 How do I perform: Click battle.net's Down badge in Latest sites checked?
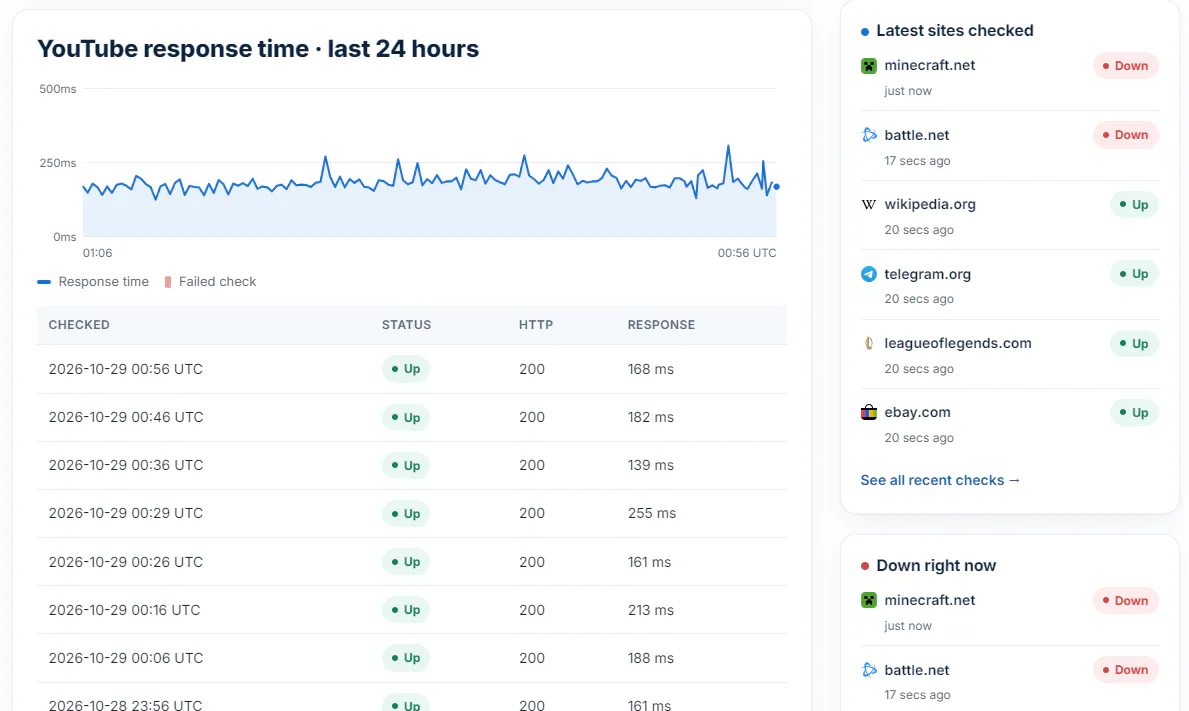click(x=1126, y=135)
